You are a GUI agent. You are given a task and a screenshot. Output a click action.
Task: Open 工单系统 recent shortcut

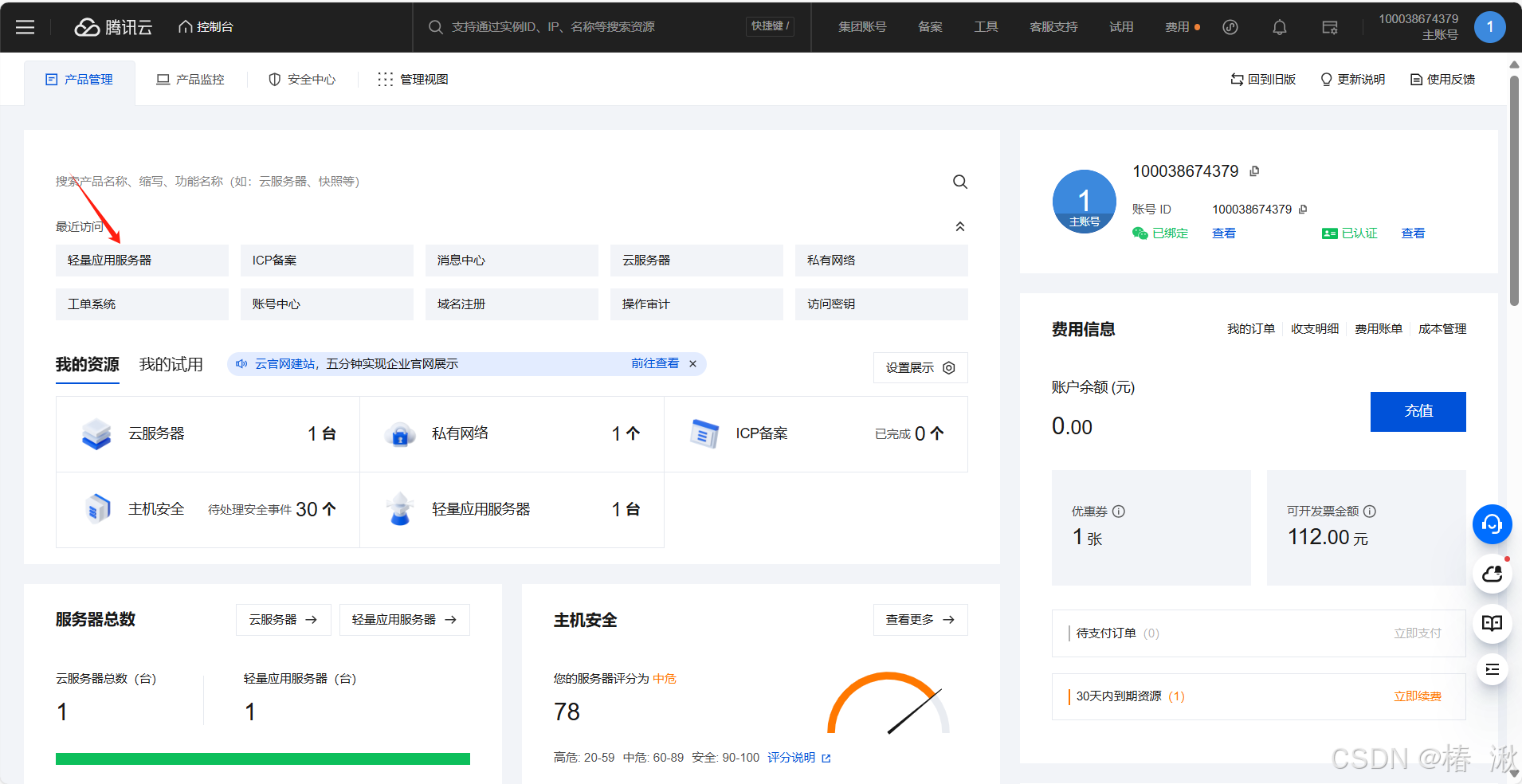pyautogui.click(x=142, y=304)
